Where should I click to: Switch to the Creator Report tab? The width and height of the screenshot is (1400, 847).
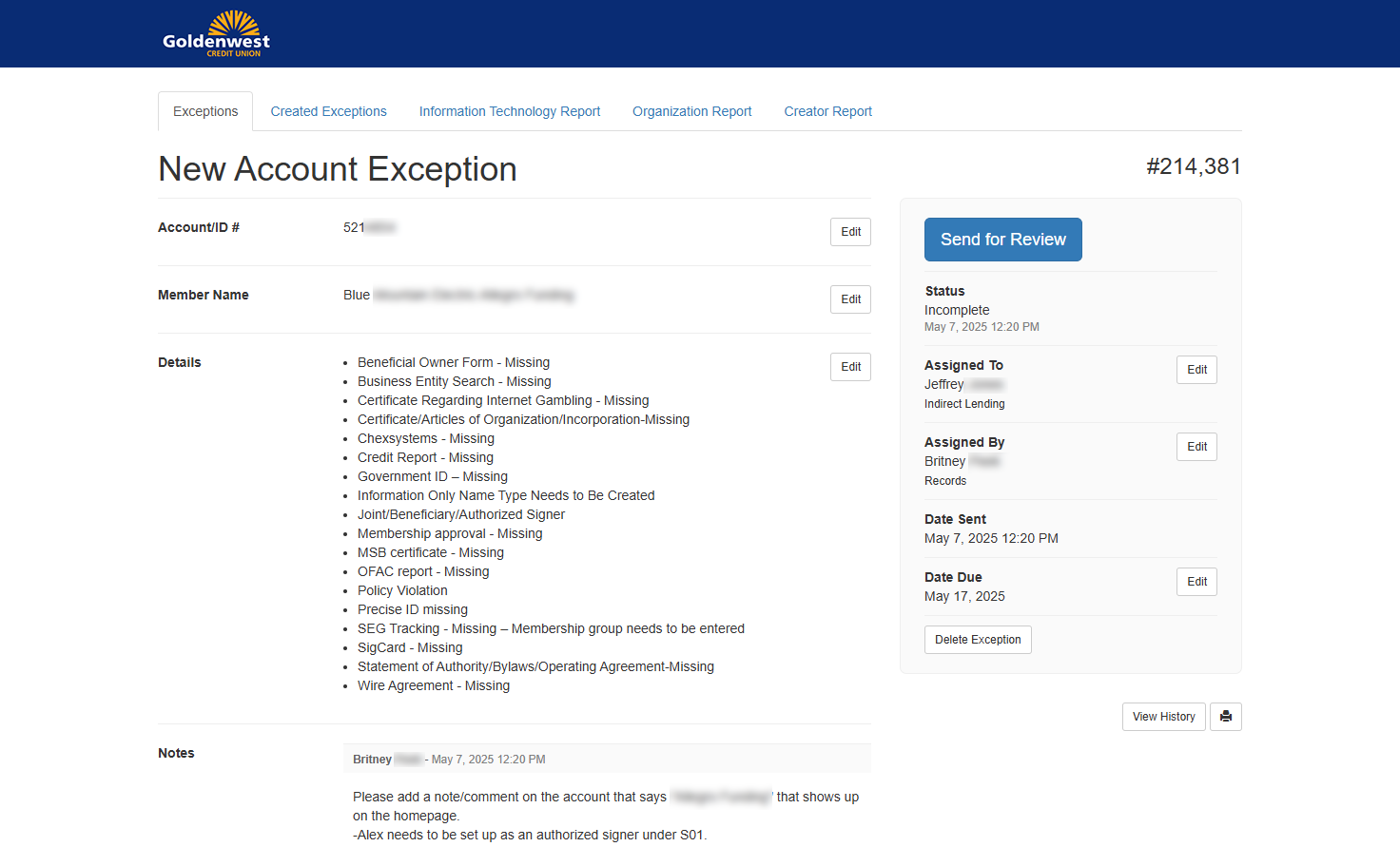[827, 111]
